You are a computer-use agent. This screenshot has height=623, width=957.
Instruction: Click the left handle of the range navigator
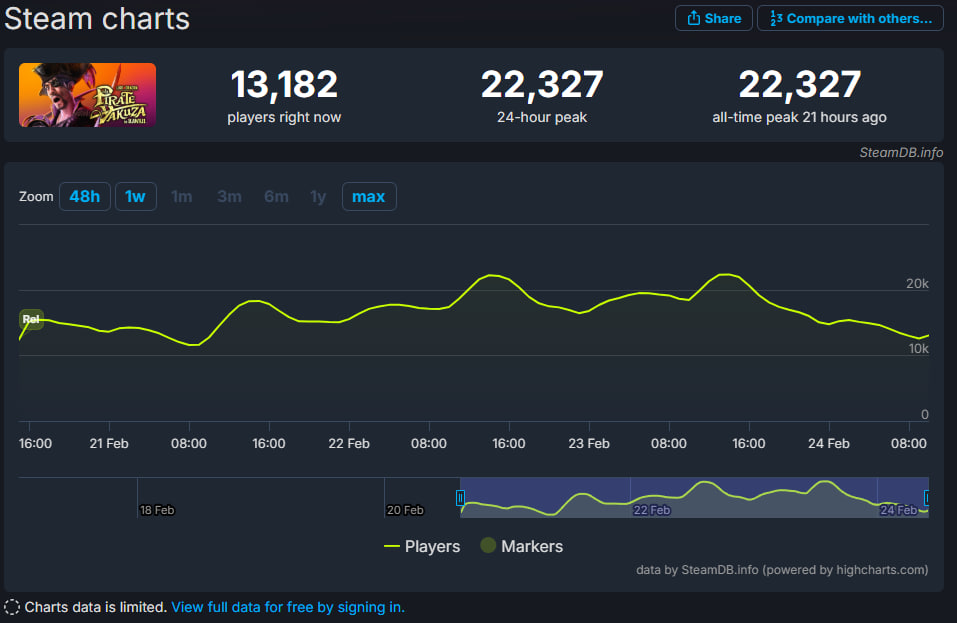point(460,497)
